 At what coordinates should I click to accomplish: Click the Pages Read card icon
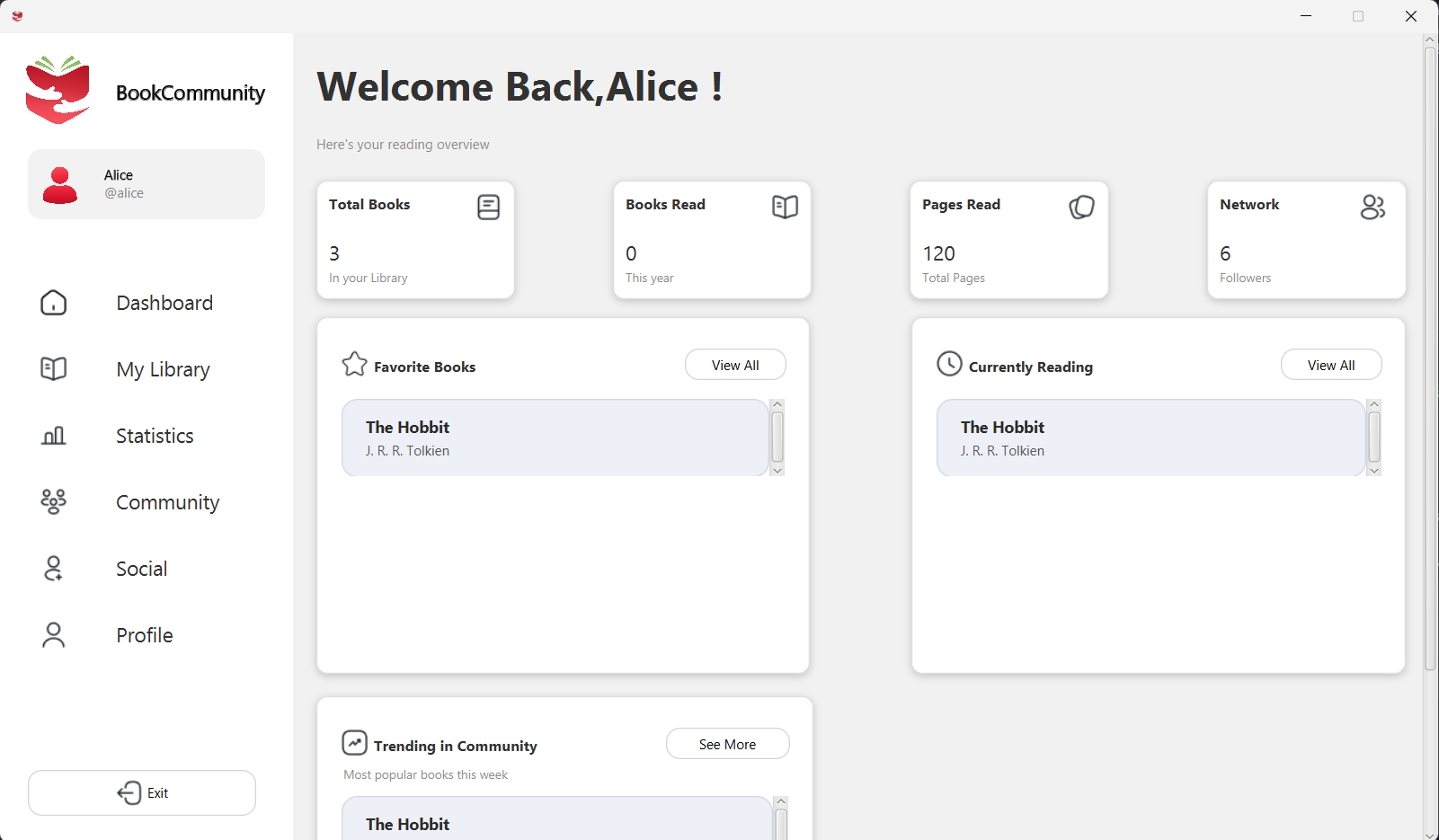(x=1081, y=208)
